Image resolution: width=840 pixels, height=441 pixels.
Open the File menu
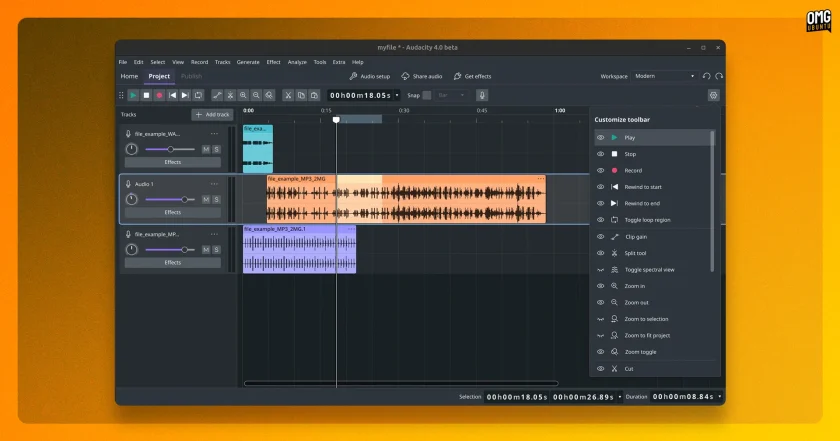coord(123,62)
